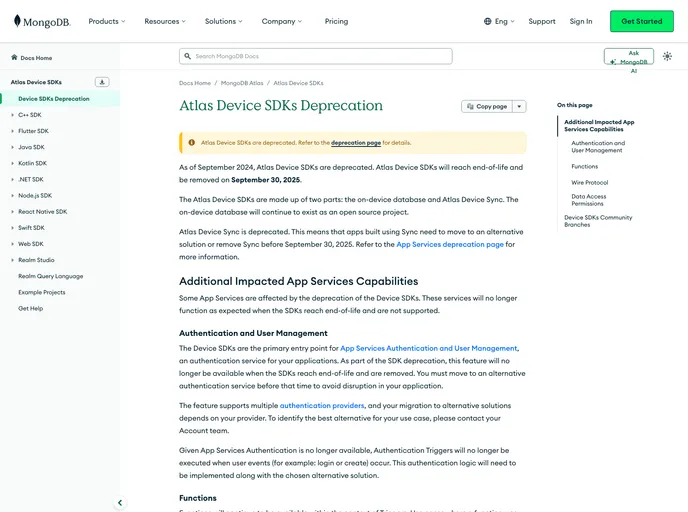This screenshot has height=512, width=688.
Task: Click the globe language icon
Action: (x=488, y=21)
